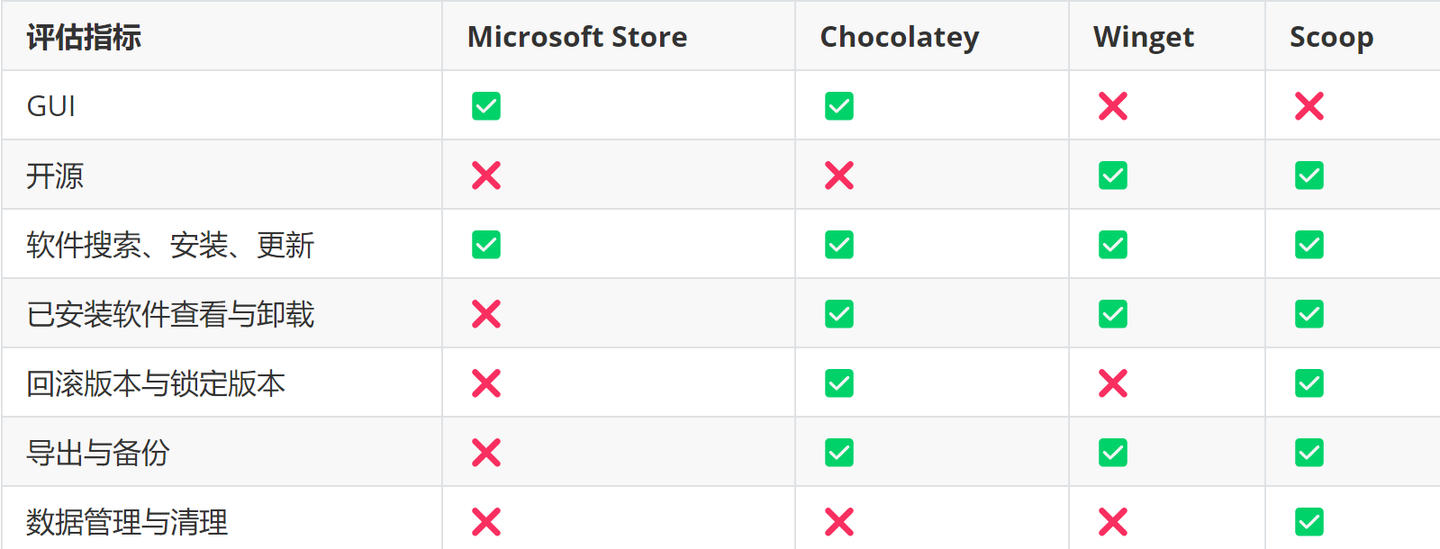This screenshot has width=1440, height=549.
Task: Click red X for Microsoft Store 导出与备份
Action: click(x=486, y=452)
